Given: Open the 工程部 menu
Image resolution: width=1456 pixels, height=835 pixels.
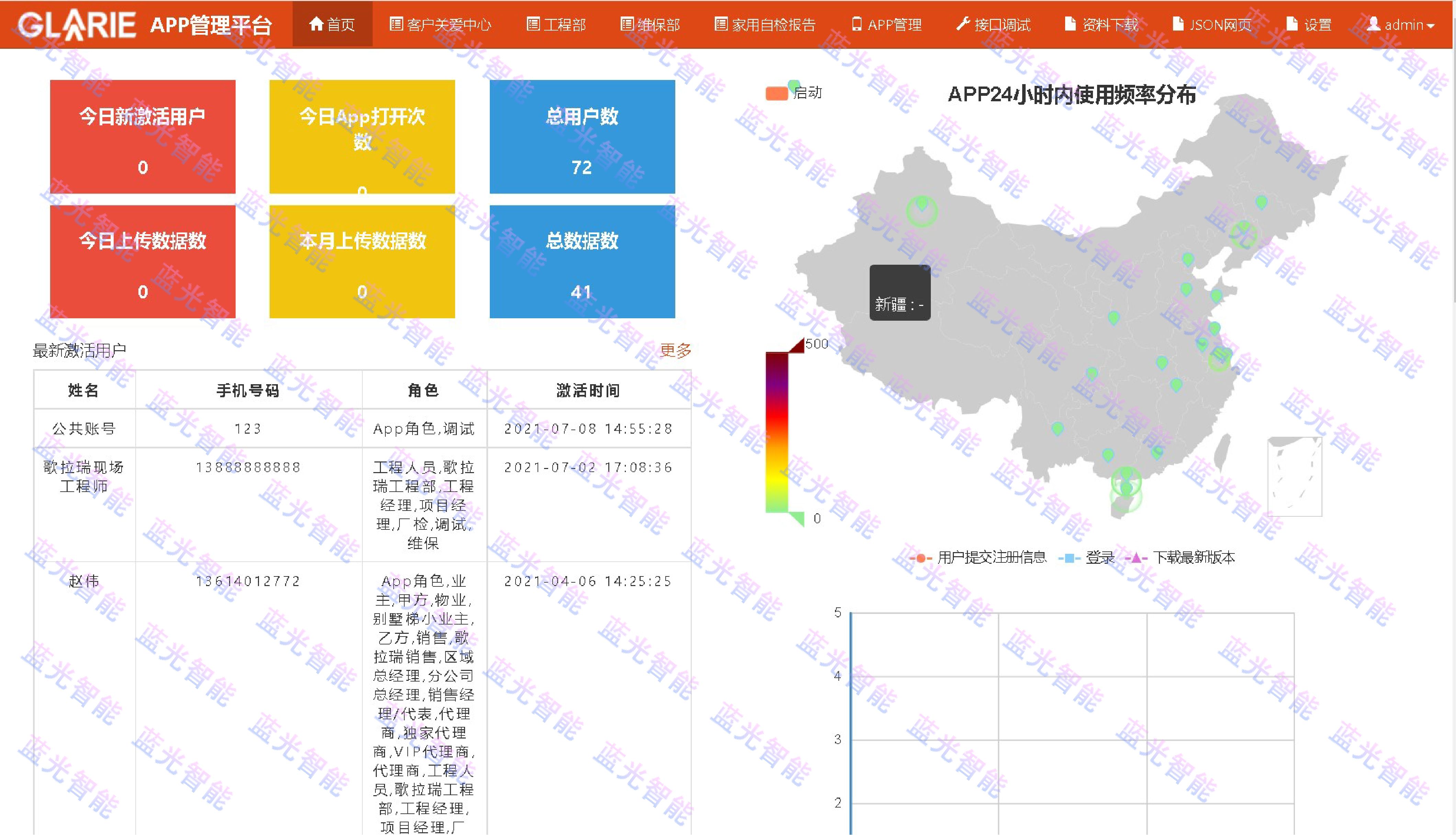Looking at the screenshot, I should tap(556, 24).
